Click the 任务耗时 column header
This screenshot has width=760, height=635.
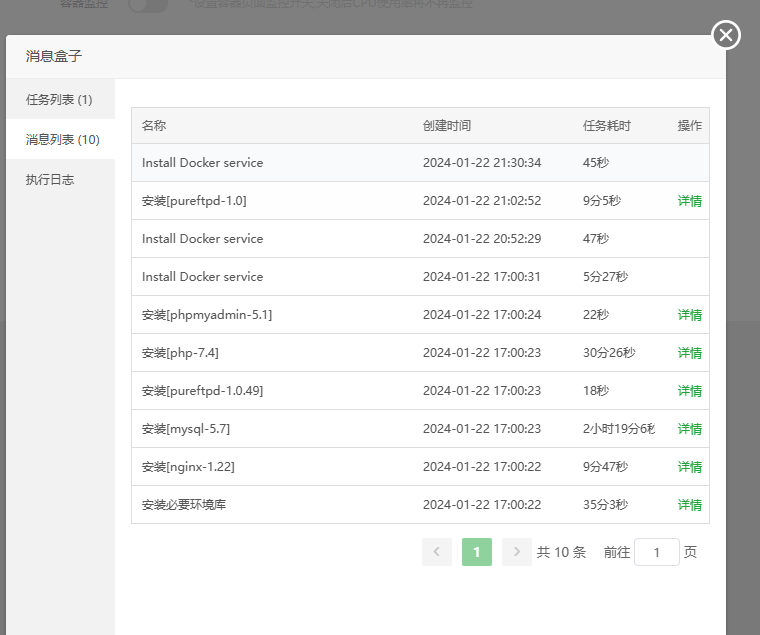[607, 126]
